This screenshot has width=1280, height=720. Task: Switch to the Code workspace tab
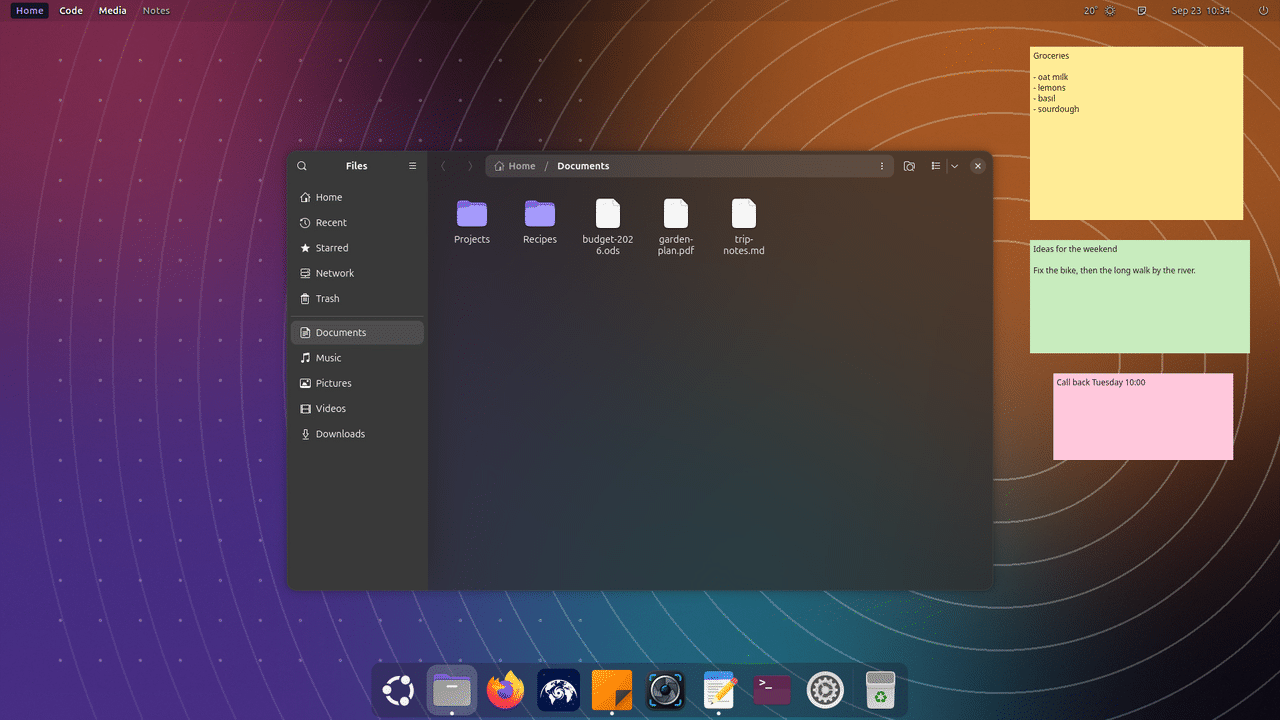pyautogui.click(x=71, y=11)
